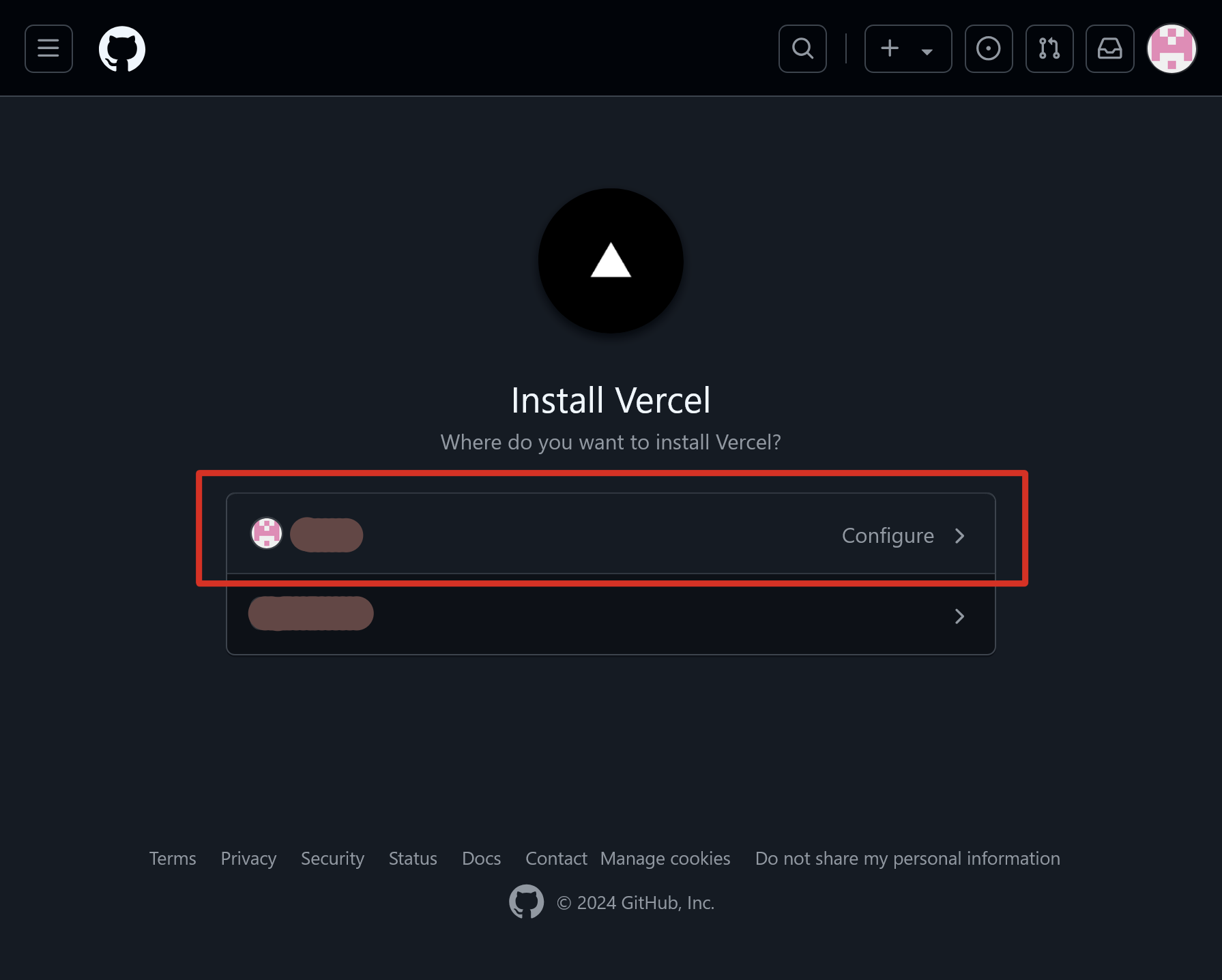Open the hamburger navigation menu
Viewport: 1222px width, 980px height.
pos(48,48)
